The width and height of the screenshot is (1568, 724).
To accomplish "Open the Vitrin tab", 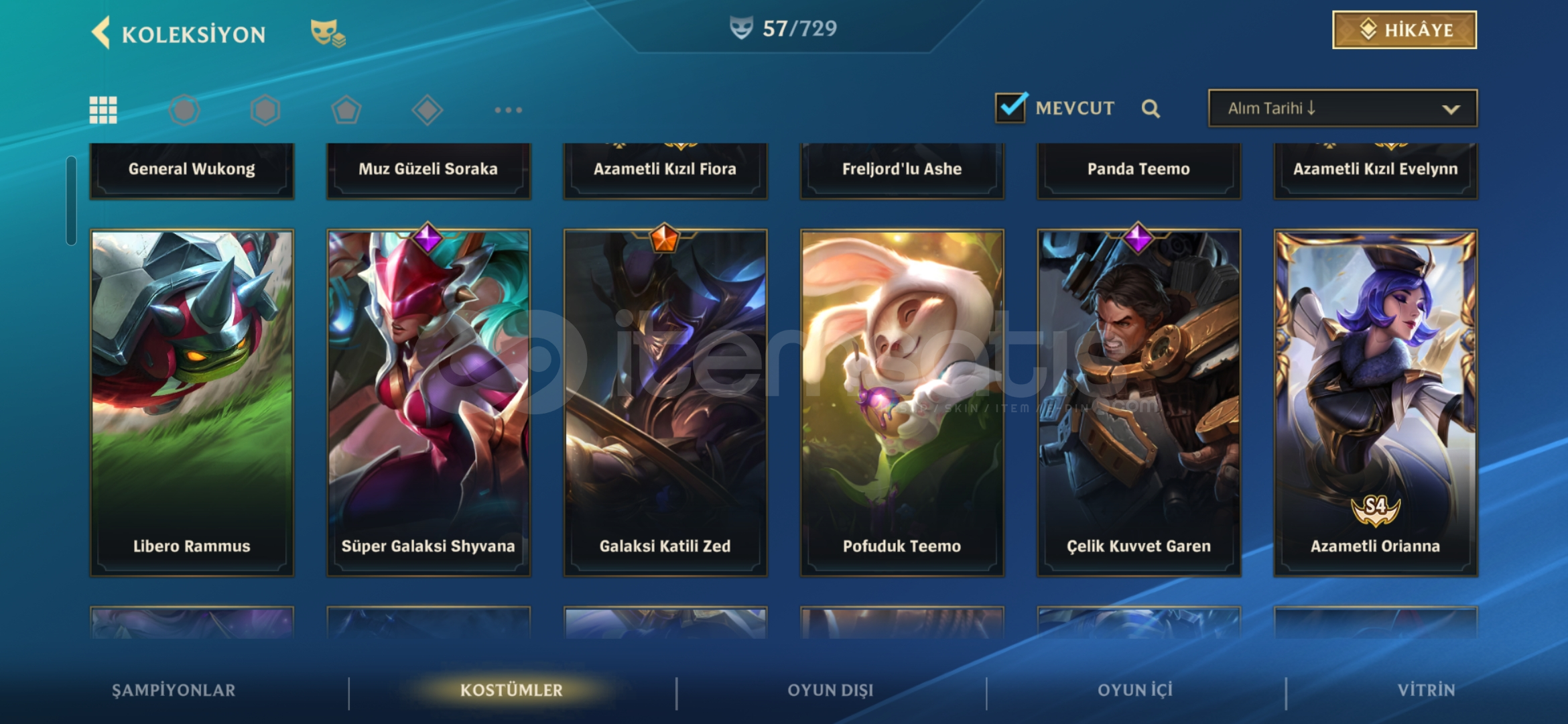I will (1426, 690).
